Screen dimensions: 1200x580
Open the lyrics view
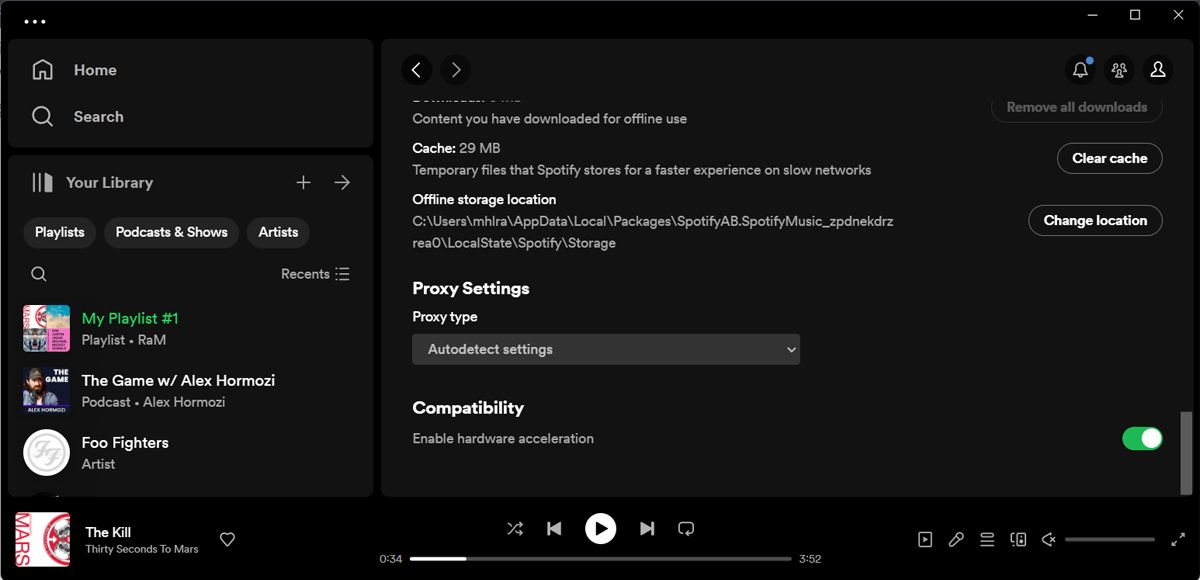pos(956,539)
